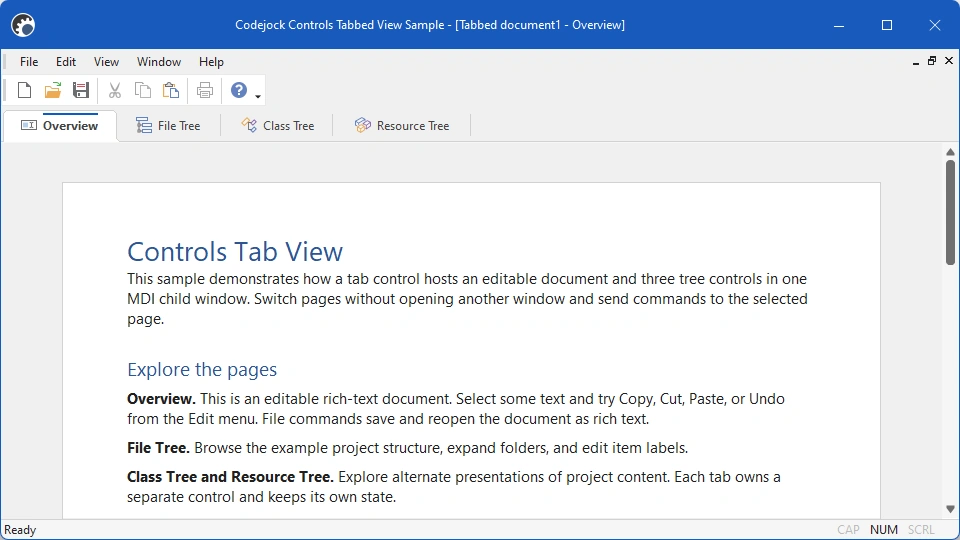The height and width of the screenshot is (540, 960).
Task: Cut selection using the scissors icon
Action: coord(114,91)
